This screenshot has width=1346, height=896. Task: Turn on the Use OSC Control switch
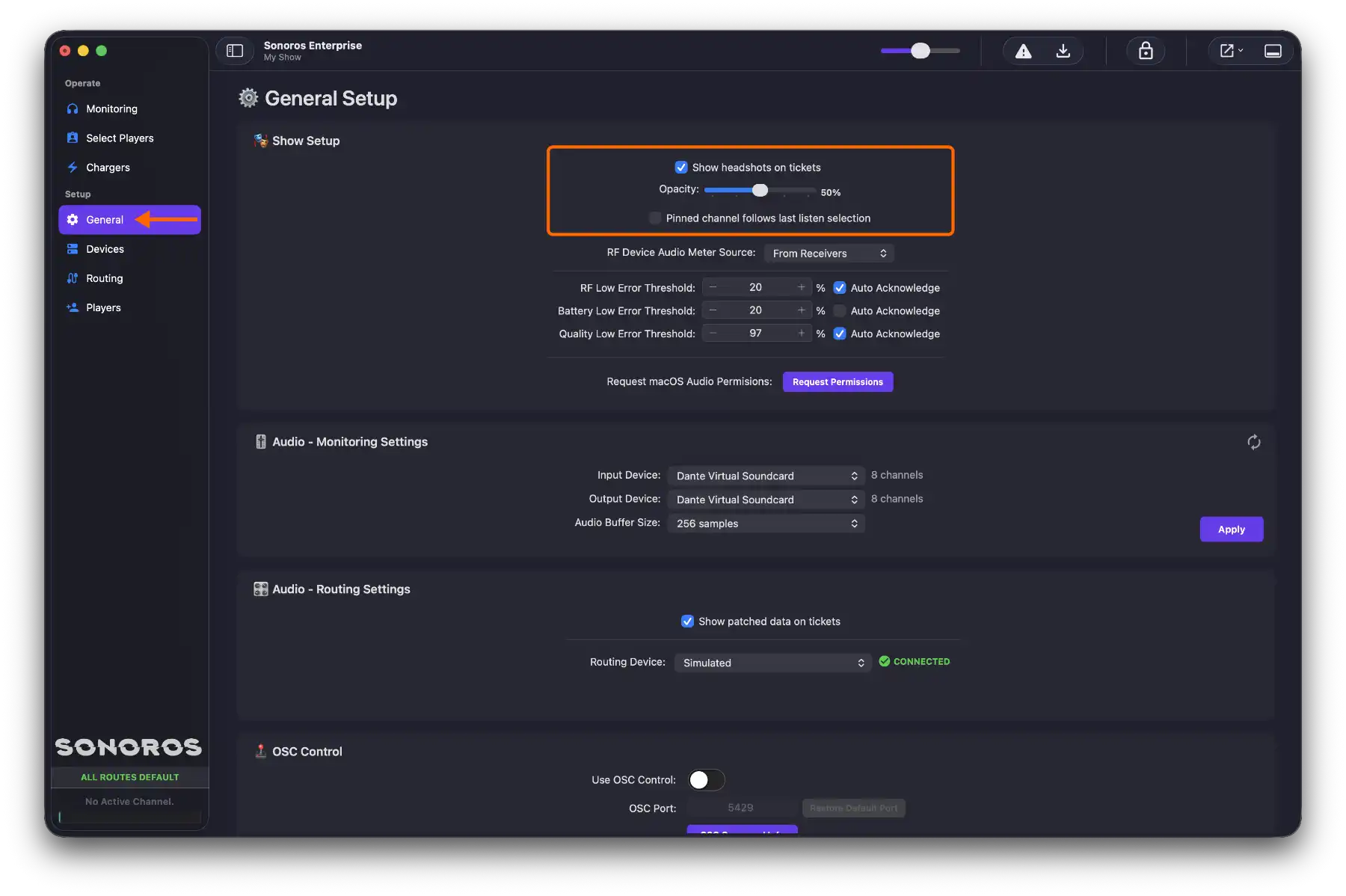(707, 780)
